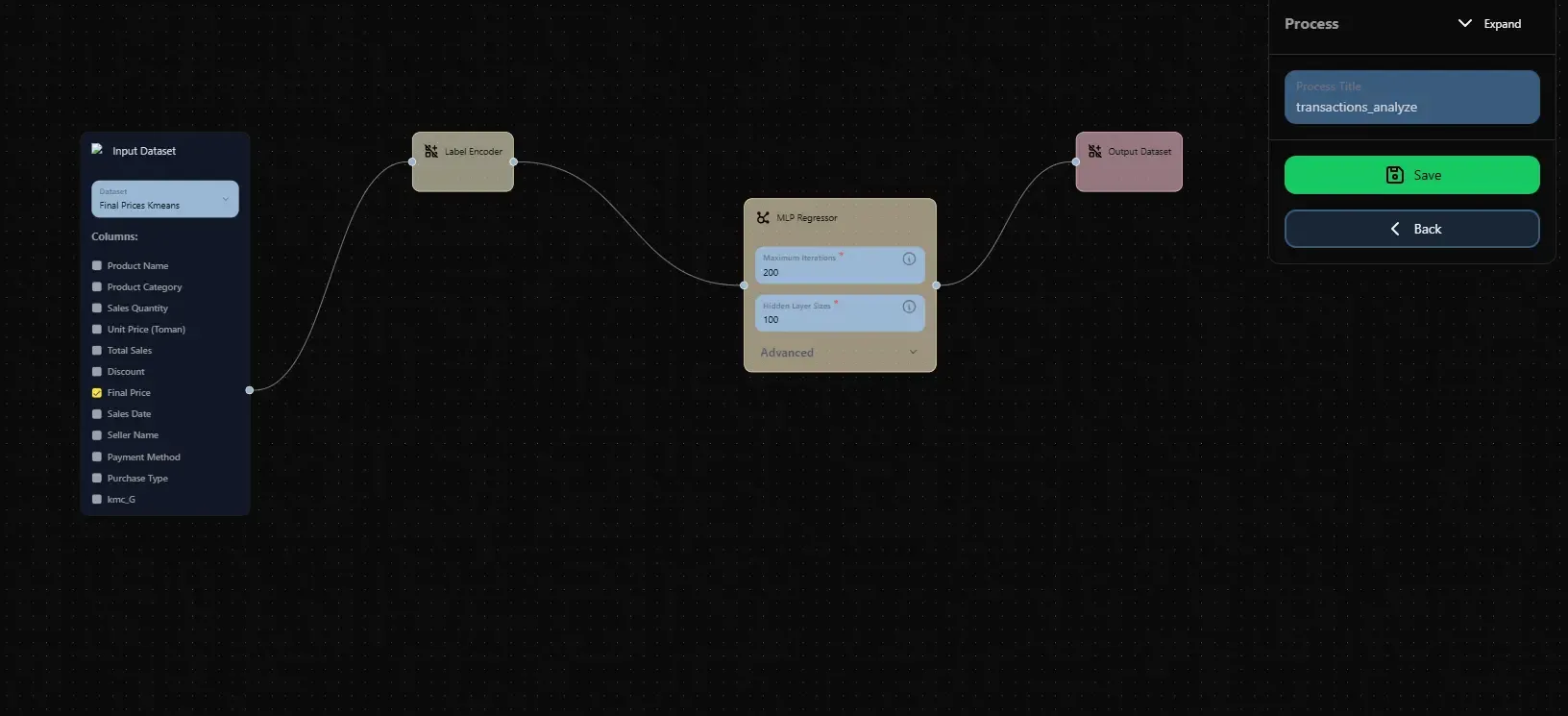Edit the Process Title field

pos(1411,97)
